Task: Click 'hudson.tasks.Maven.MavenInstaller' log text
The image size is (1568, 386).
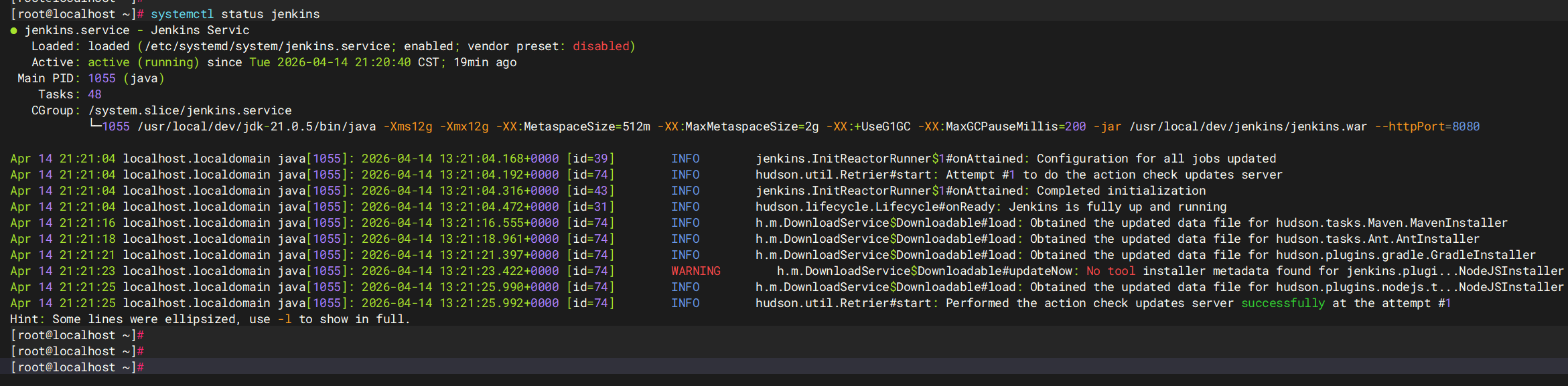Action: 1392,223
